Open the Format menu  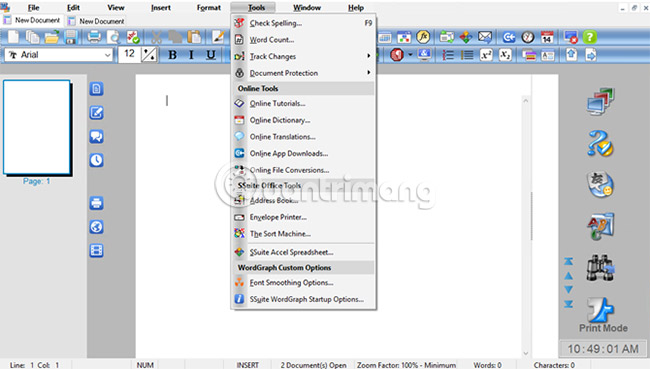coord(209,7)
